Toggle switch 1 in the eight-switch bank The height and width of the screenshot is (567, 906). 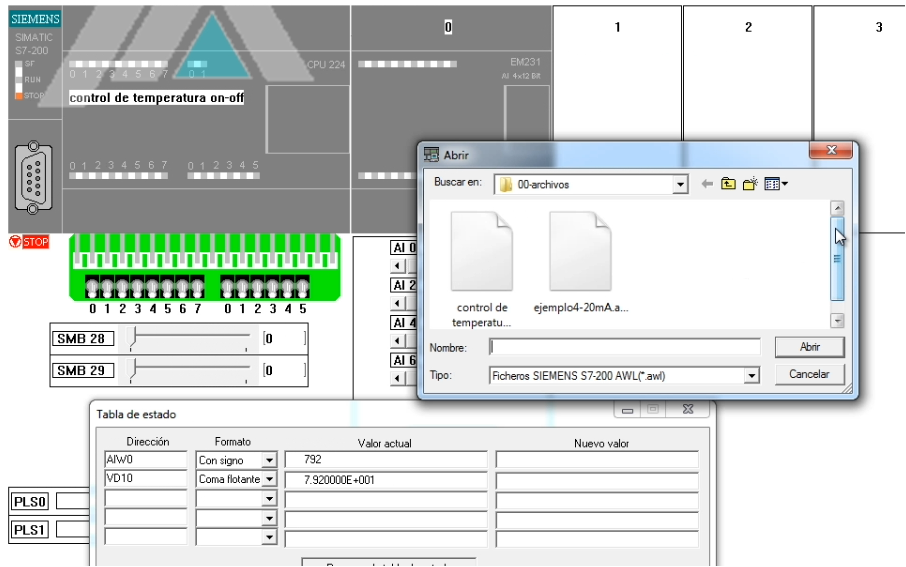pyautogui.click(x=107, y=287)
